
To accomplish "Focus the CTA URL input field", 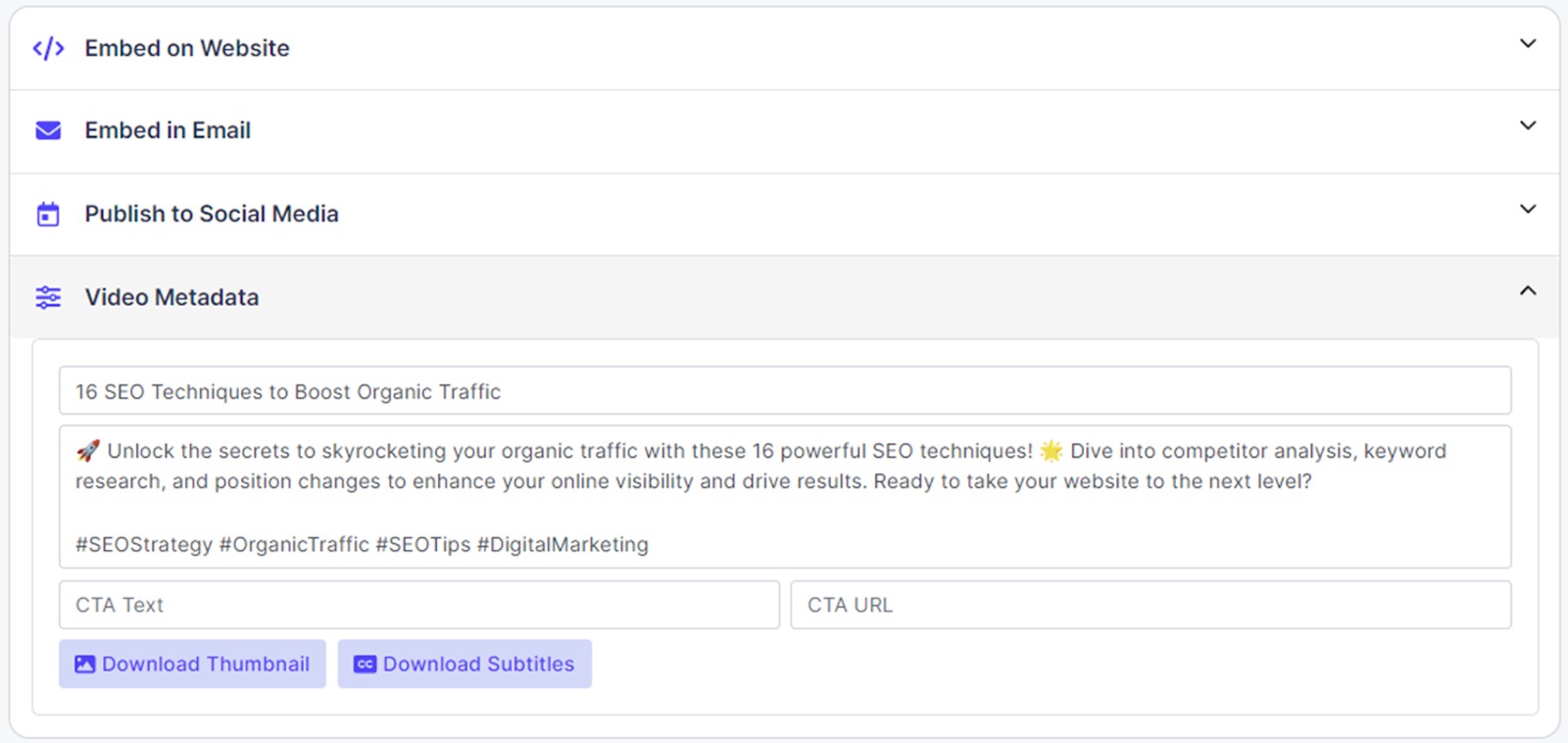I will [x=1151, y=605].
